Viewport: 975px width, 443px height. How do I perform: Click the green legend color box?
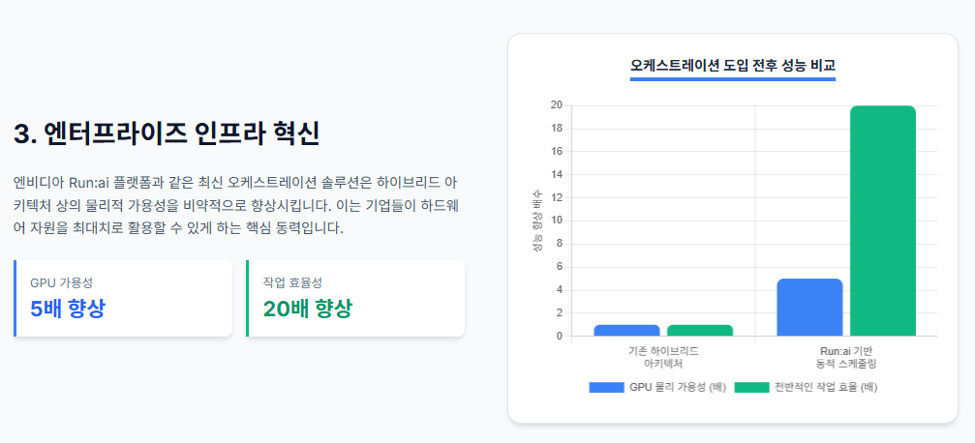pyautogui.click(x=752, y=387)
